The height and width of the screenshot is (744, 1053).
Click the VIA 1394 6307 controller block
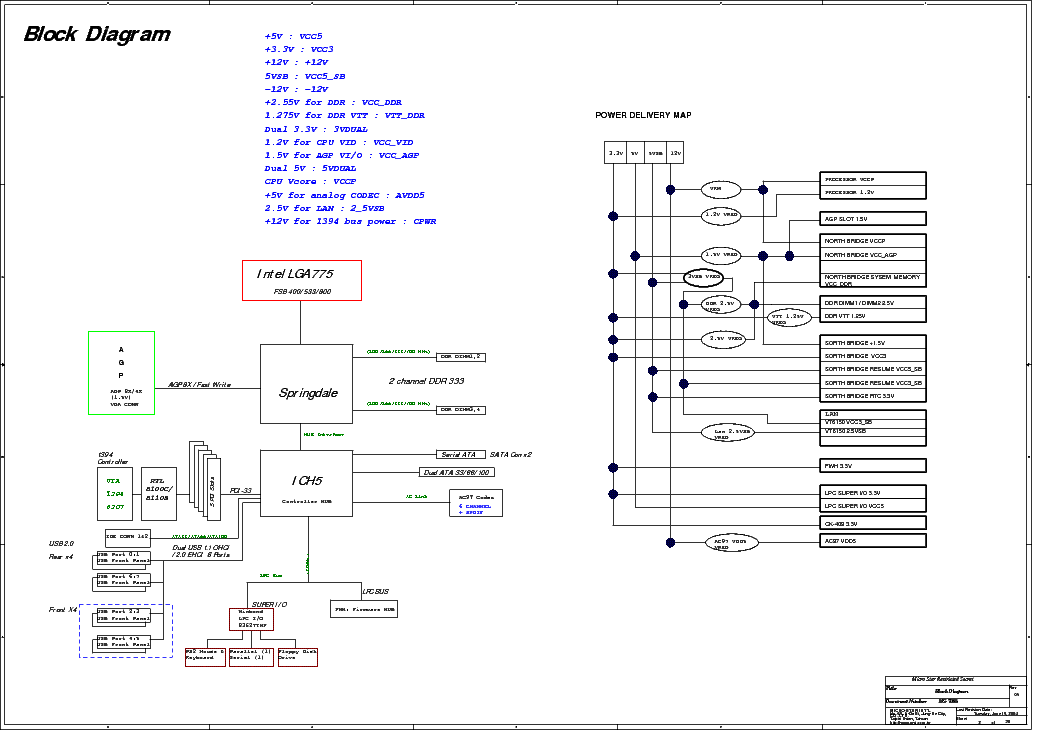coord(115,494)
